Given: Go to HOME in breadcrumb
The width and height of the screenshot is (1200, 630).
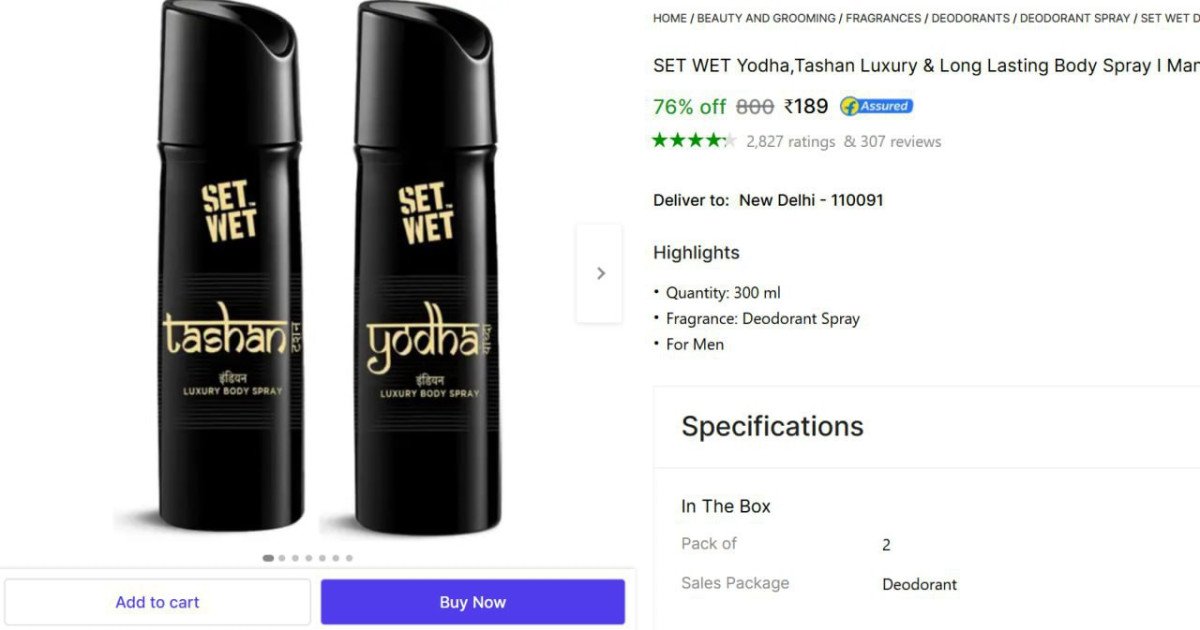Looking at the screenshot, I should click(x=670, y=18).
